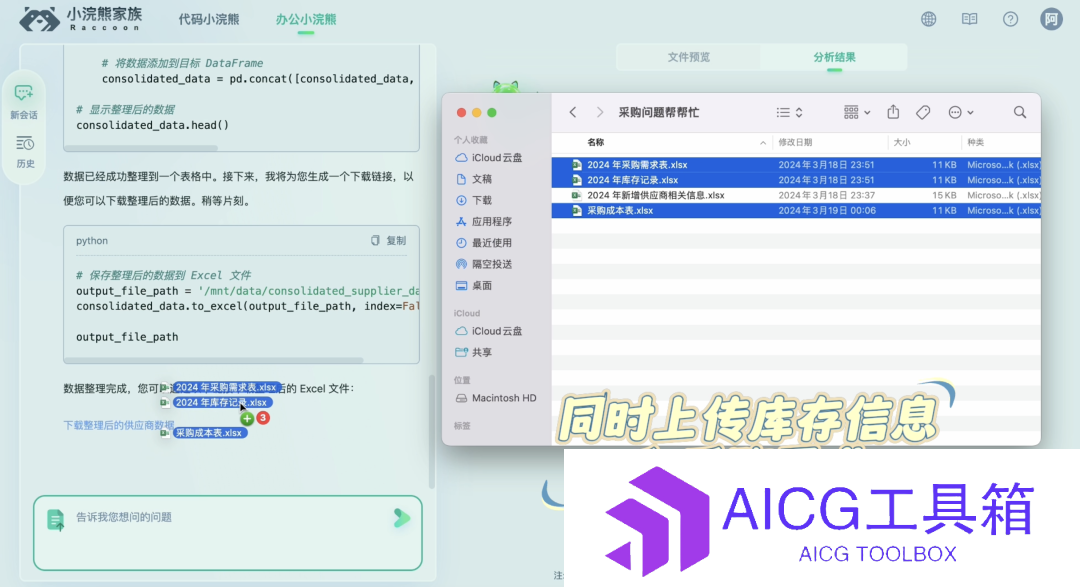Copy the python code block (复制)
The height and width of the screenshot is (587, 1080).
point(388,240)
